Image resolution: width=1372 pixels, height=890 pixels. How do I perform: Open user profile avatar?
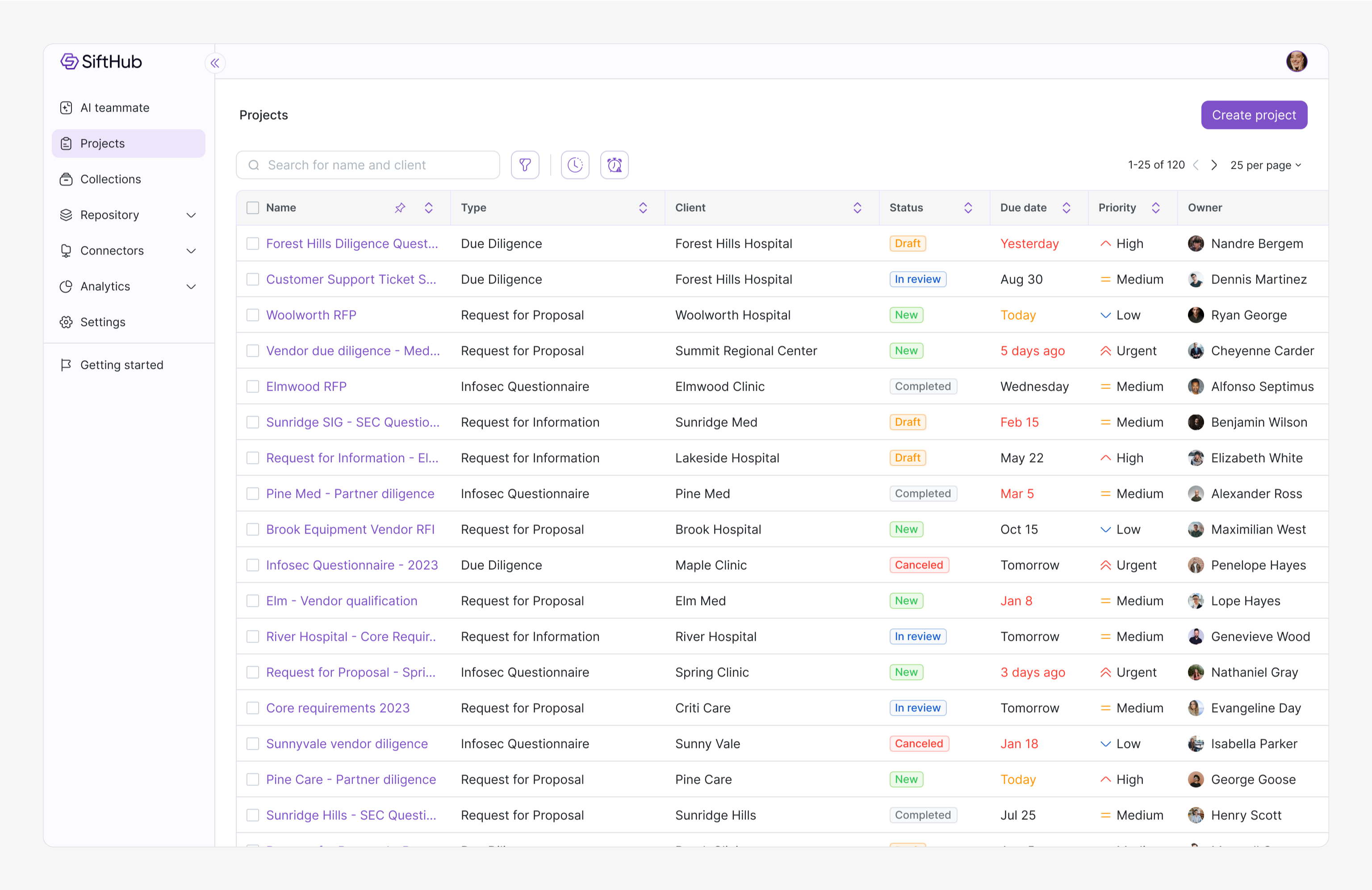(1296, 62)
